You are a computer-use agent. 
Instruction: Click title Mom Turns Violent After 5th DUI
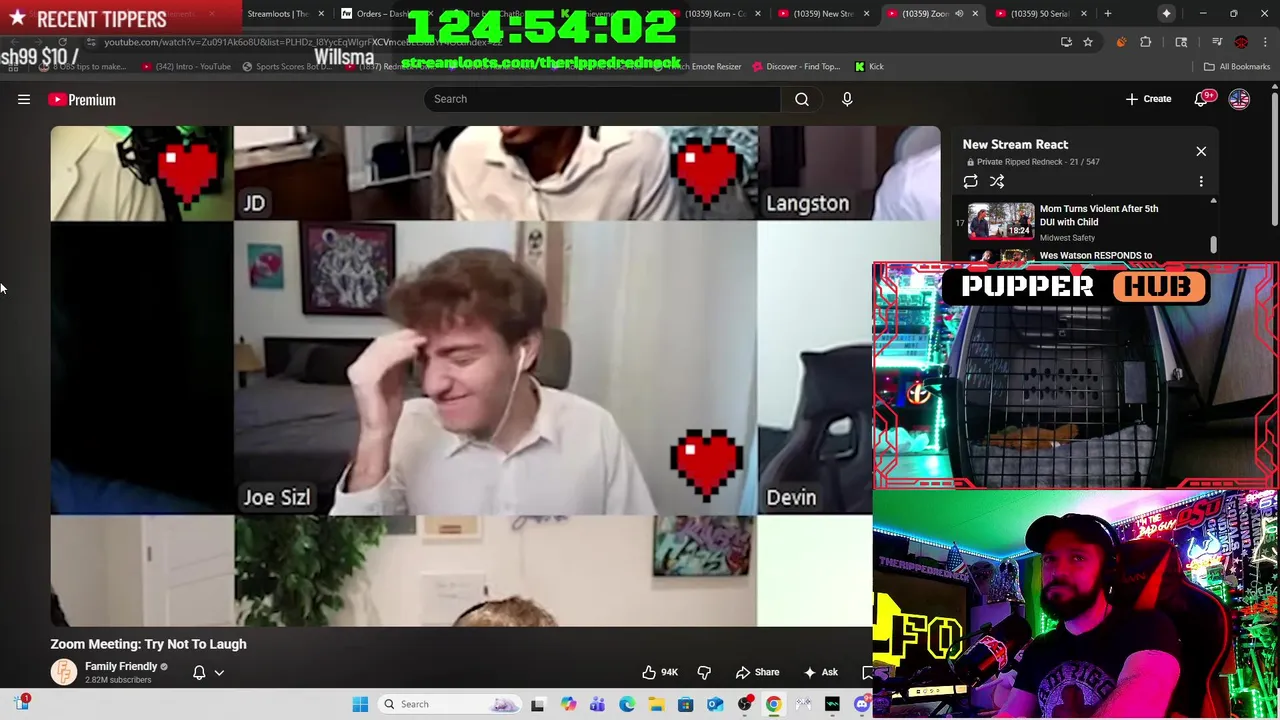tap(1099, 215)
